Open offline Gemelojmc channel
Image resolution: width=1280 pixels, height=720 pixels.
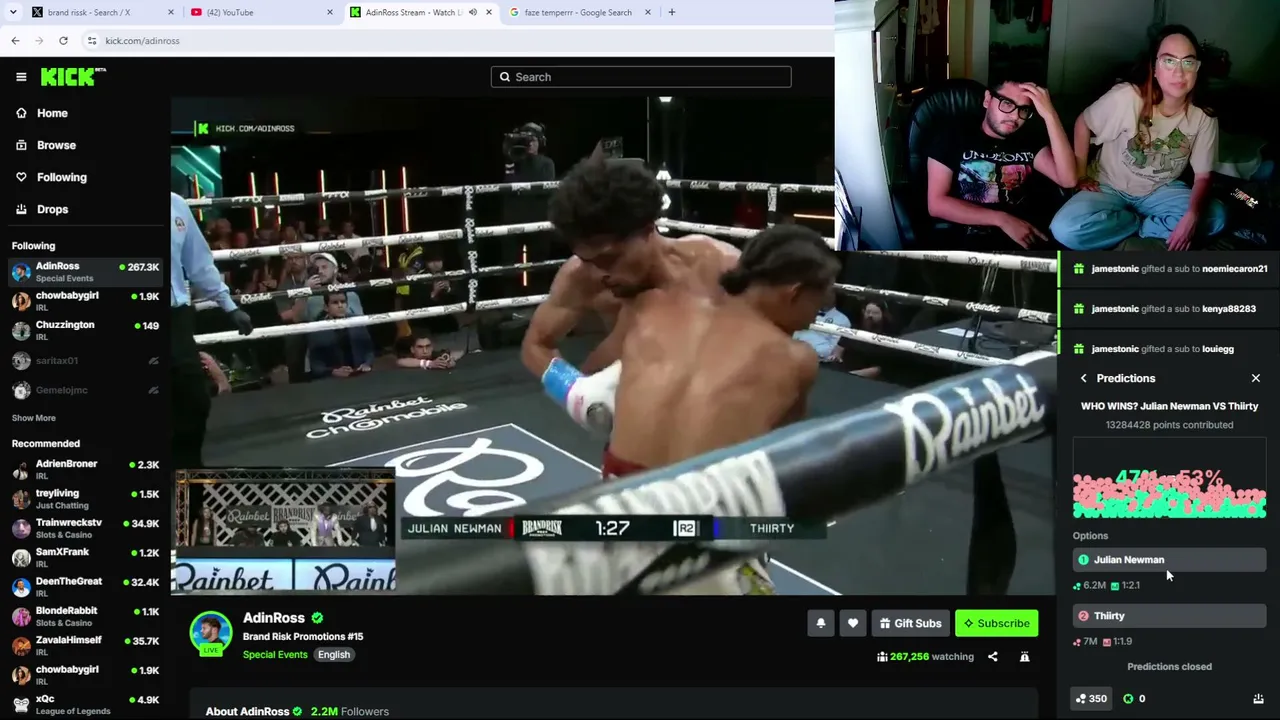85,390
